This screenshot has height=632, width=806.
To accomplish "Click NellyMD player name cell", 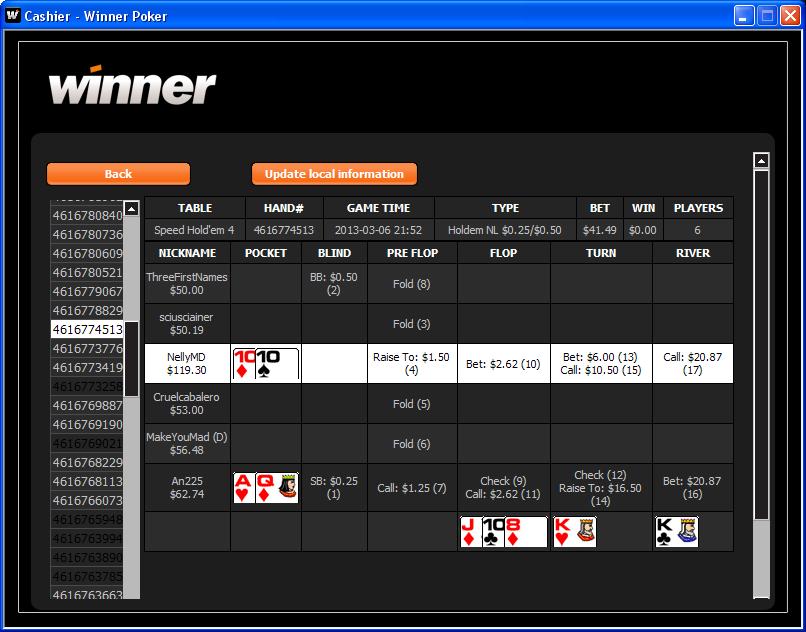I will pyautogui.click(x=187, y=364).
